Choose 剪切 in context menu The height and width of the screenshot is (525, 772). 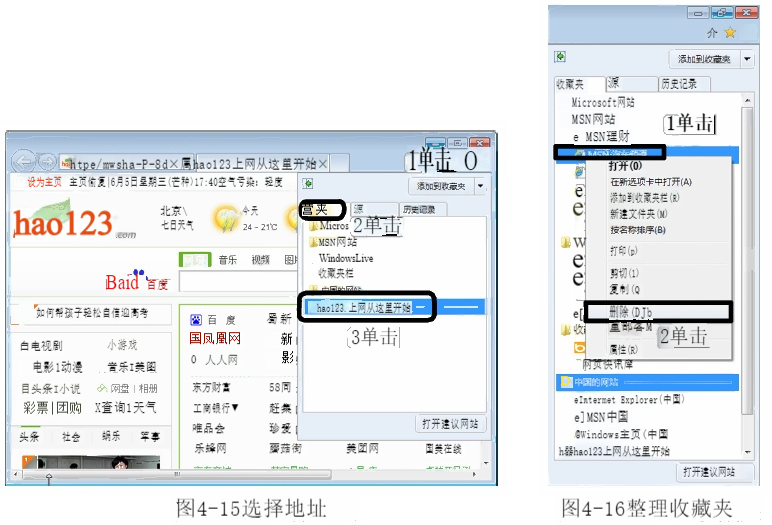(x=624, y=273)
